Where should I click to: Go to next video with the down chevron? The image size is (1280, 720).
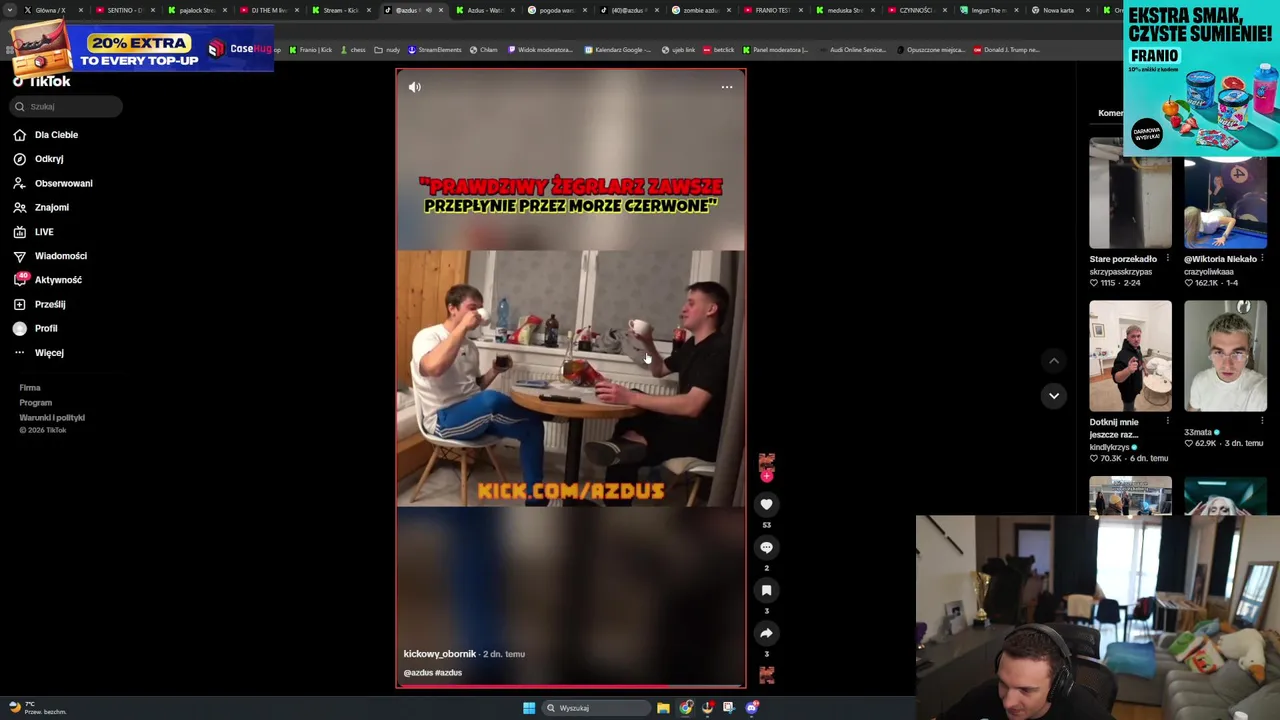coord(1053,396)
